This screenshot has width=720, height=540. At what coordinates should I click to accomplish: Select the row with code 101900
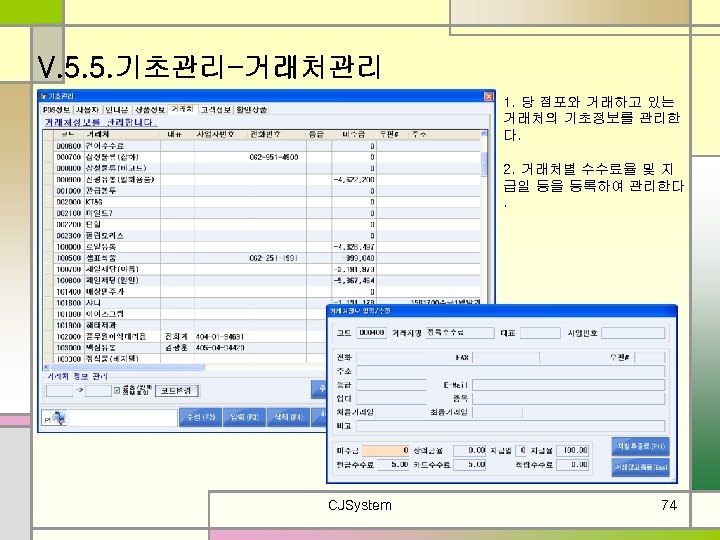[185, 325]
